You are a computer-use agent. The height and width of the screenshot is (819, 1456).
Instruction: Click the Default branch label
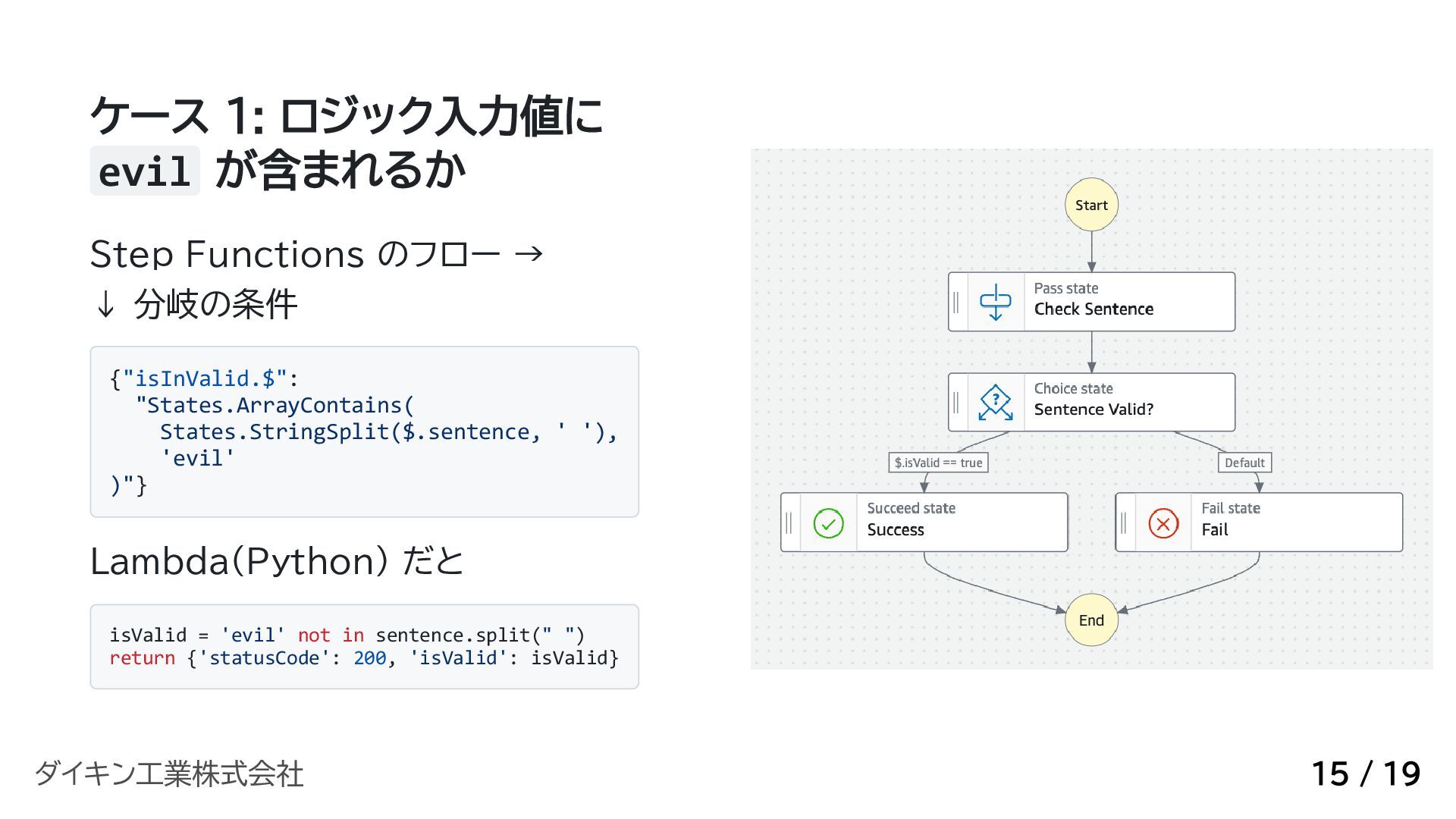click(x=1244, y=463)
